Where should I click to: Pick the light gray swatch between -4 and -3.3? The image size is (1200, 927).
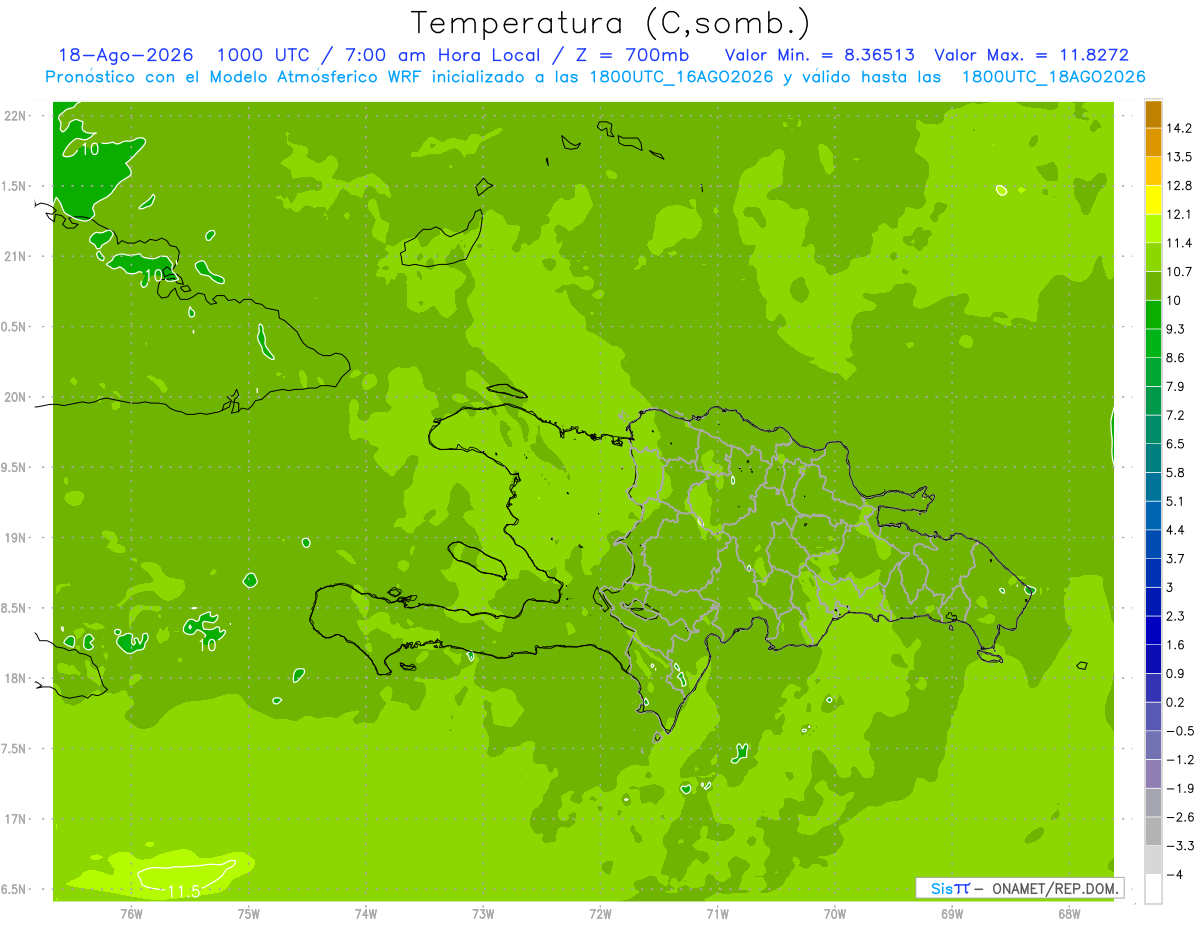tap(1152, 860)
